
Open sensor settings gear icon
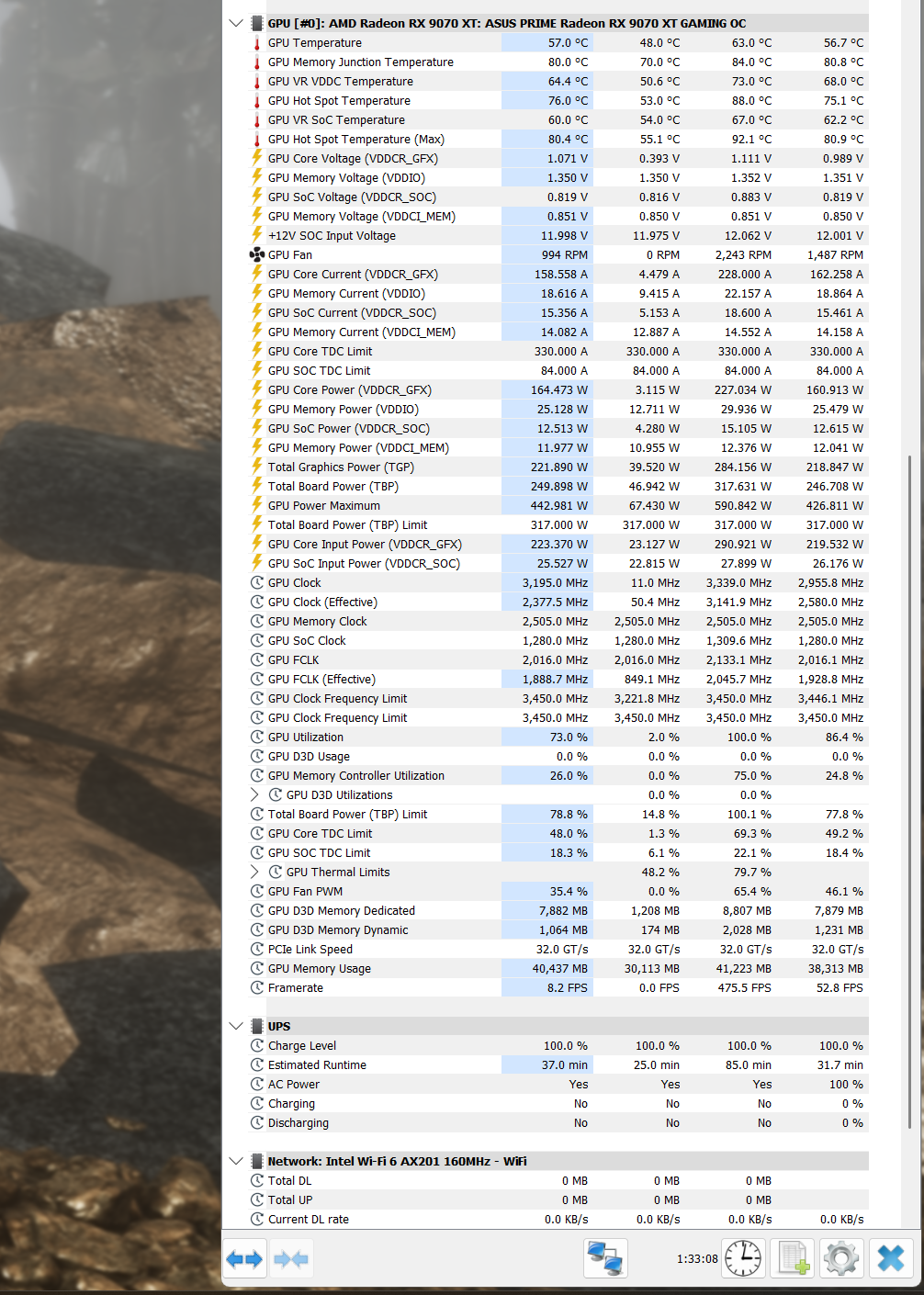(x=841, y=1258)
